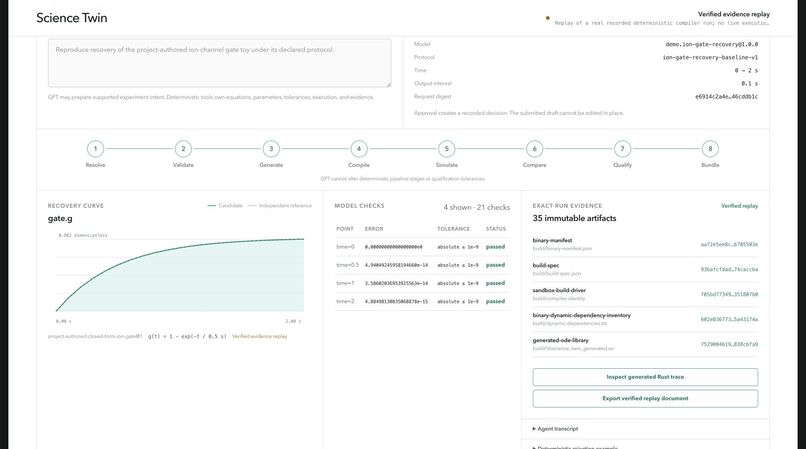
Task: Click the Science Twin title
Action: click(x=72, y=18)
